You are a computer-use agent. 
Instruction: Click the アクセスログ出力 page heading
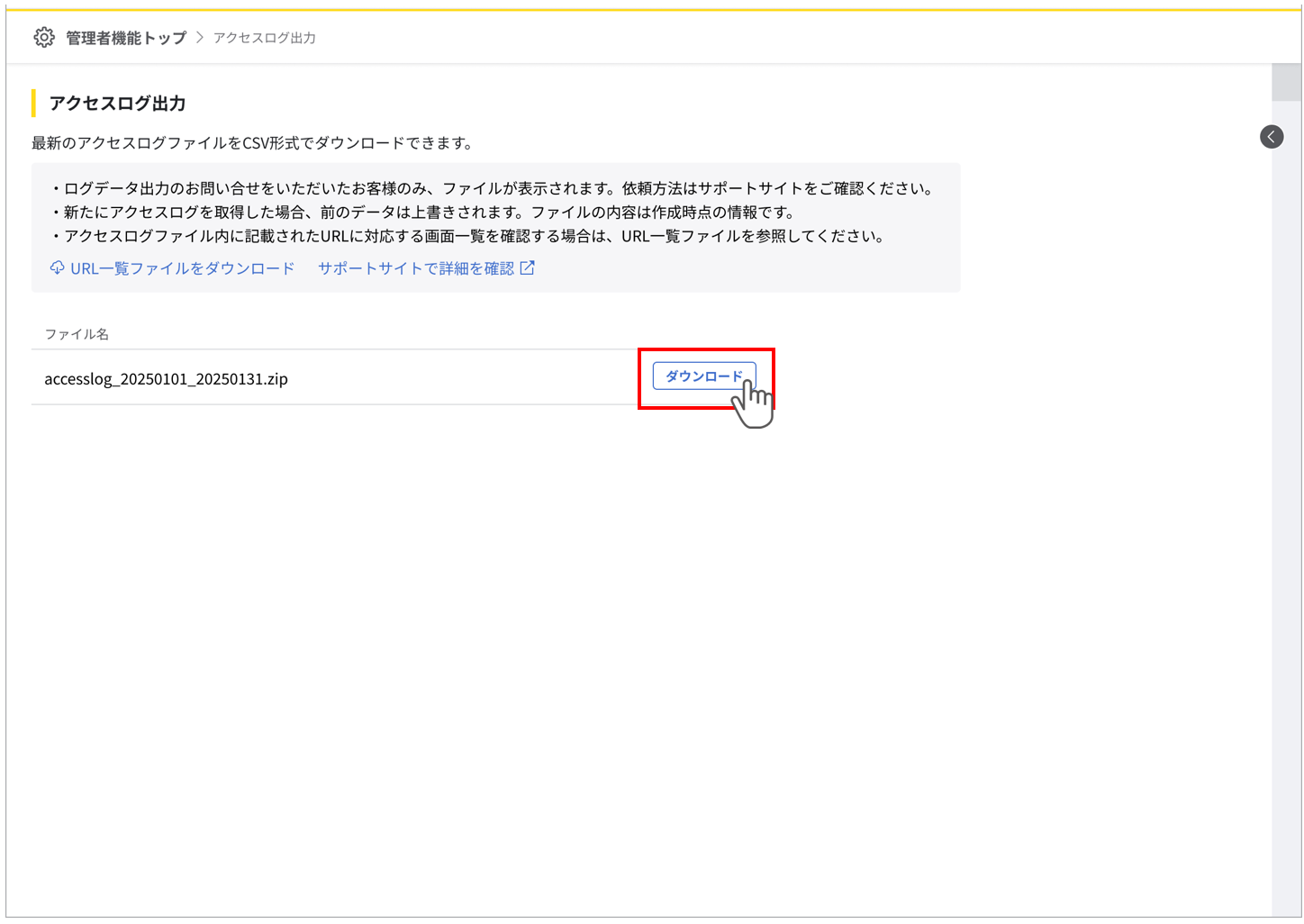click(x=117, y=104)
